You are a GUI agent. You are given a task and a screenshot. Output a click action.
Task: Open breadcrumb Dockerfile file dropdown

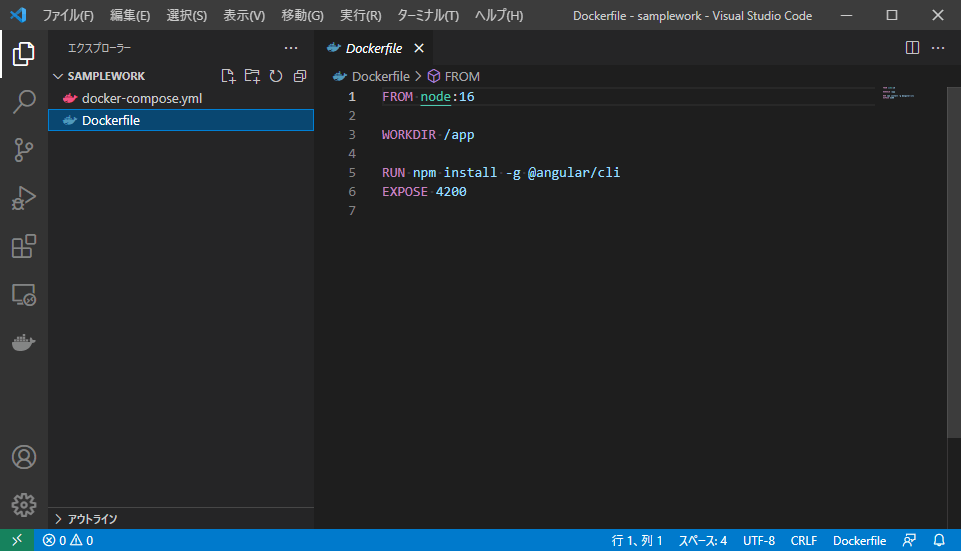[371, 76]
